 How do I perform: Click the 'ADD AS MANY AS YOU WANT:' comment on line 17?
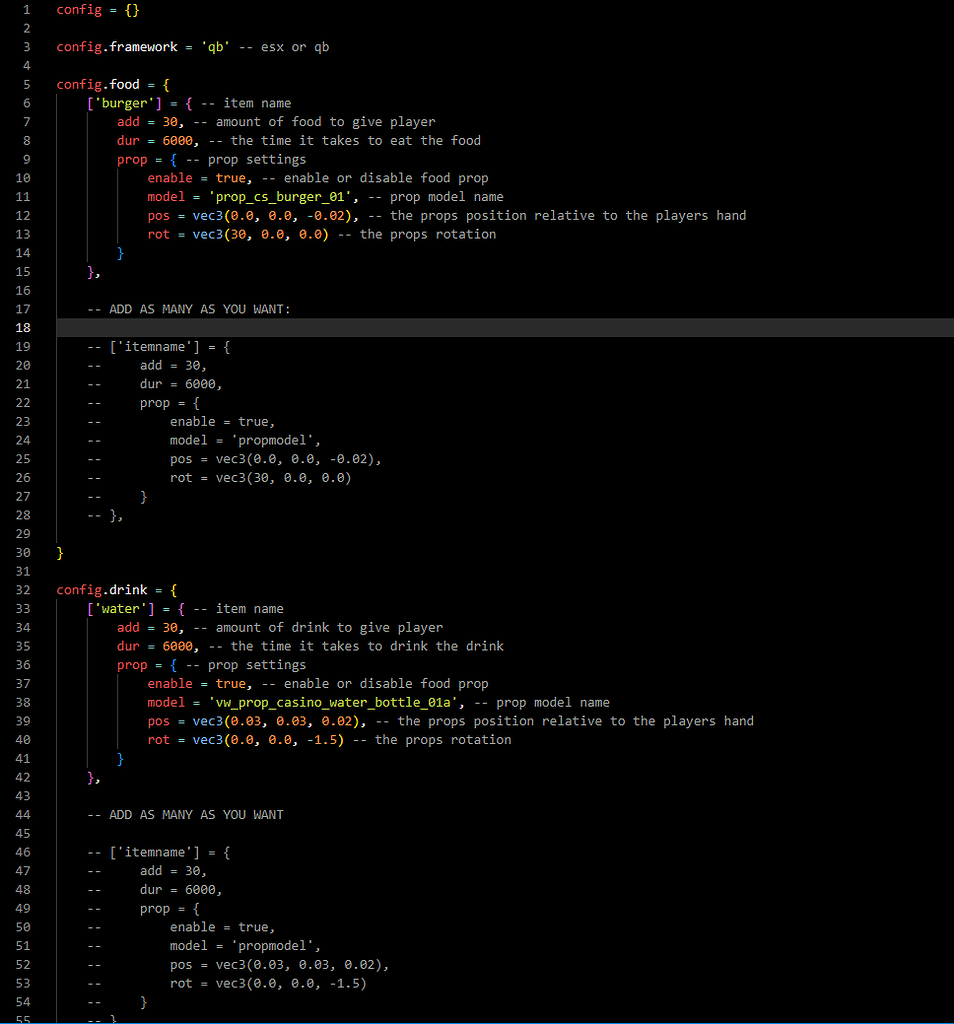pyautogui.click(x=189, y=310)
